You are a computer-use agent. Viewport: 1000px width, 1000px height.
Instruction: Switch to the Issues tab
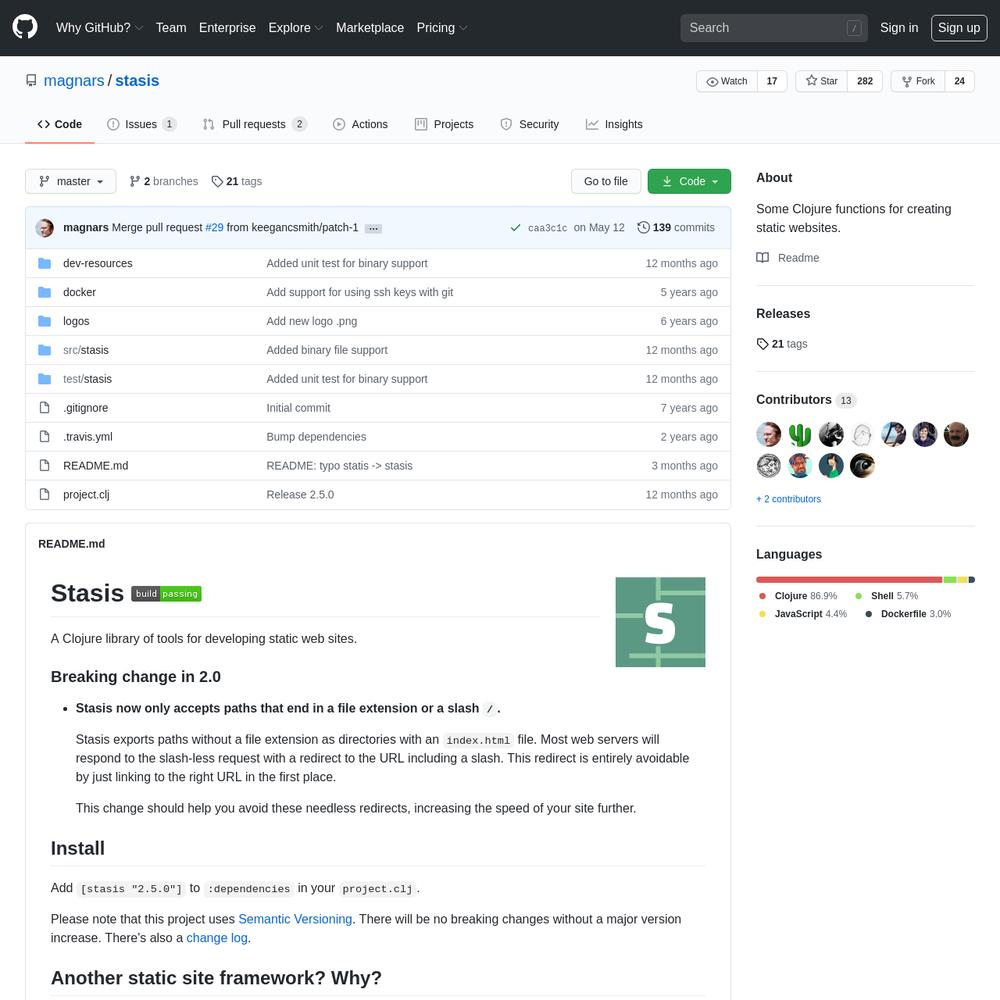click(142, 124)
